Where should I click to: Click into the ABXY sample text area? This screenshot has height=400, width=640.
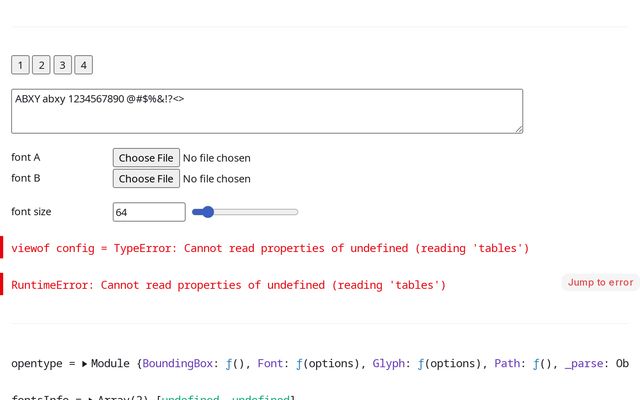pos(266,111)
